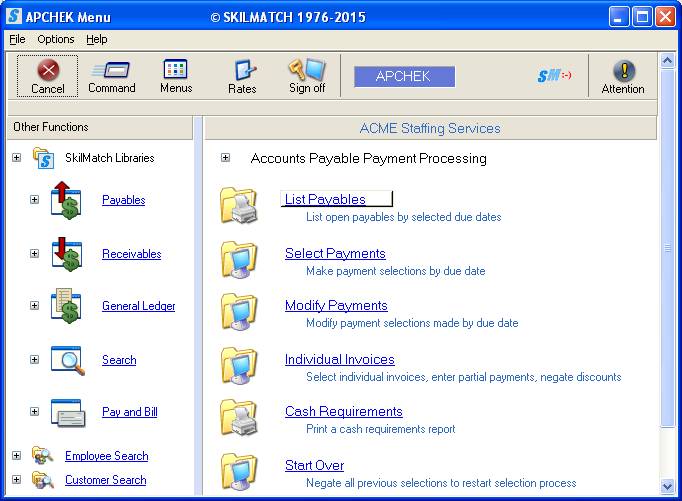Screen dimensions: 682x501
Task: Click the red Cancel toolbar icon
Action: [x=48, y=70]
